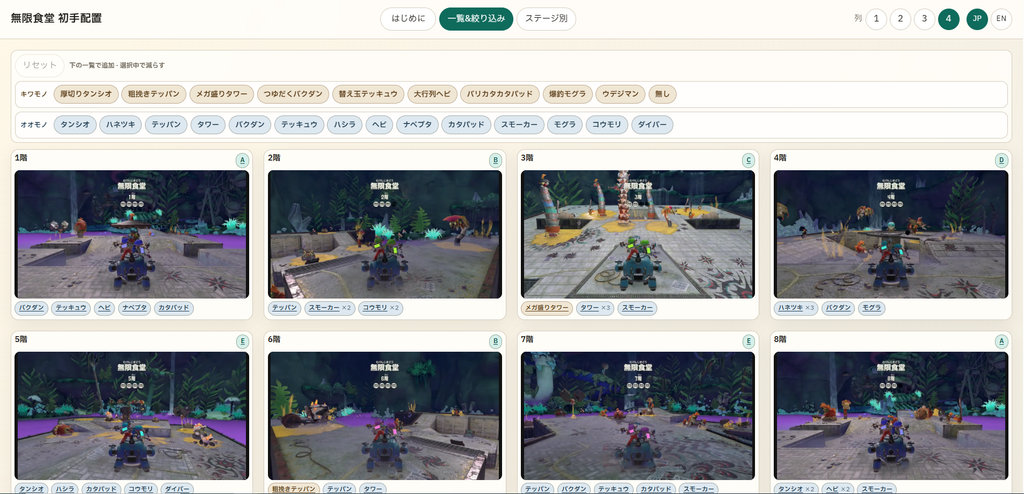Toggle the カタパッド filter in the オオモノ row
This screenshot has height=494, width=1024.
point(466,125)
